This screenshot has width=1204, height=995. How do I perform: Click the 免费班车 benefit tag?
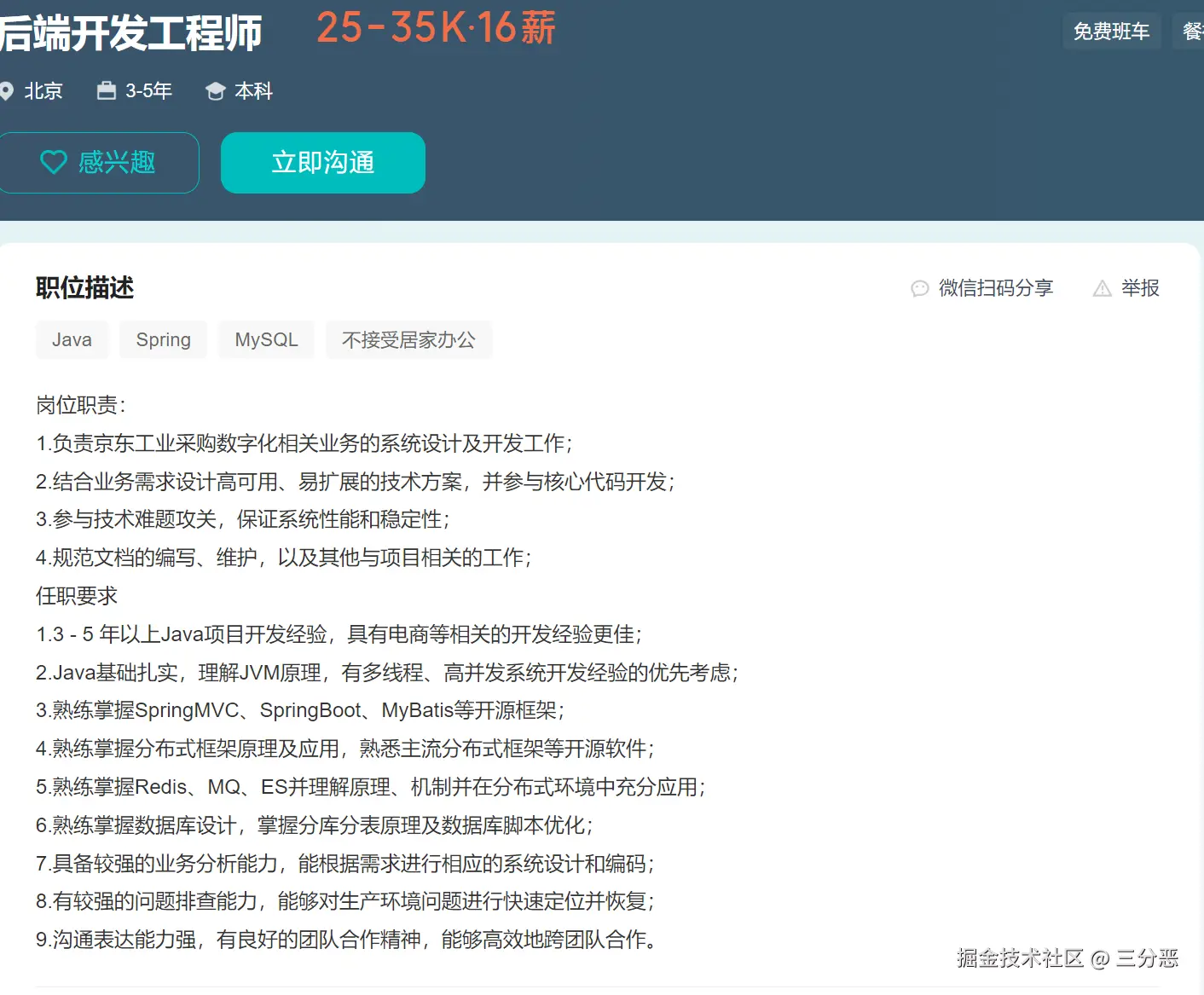(1111, 32)
